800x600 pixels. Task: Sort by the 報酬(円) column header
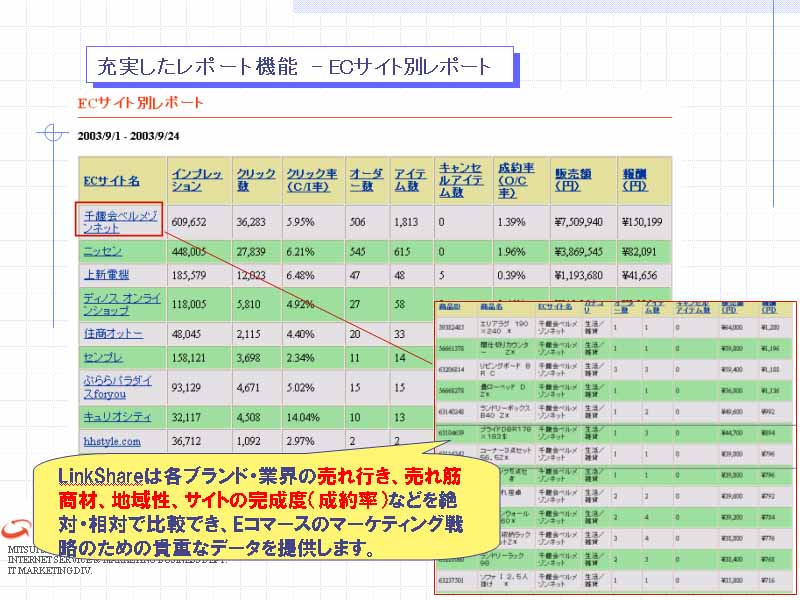click(635, 180)
